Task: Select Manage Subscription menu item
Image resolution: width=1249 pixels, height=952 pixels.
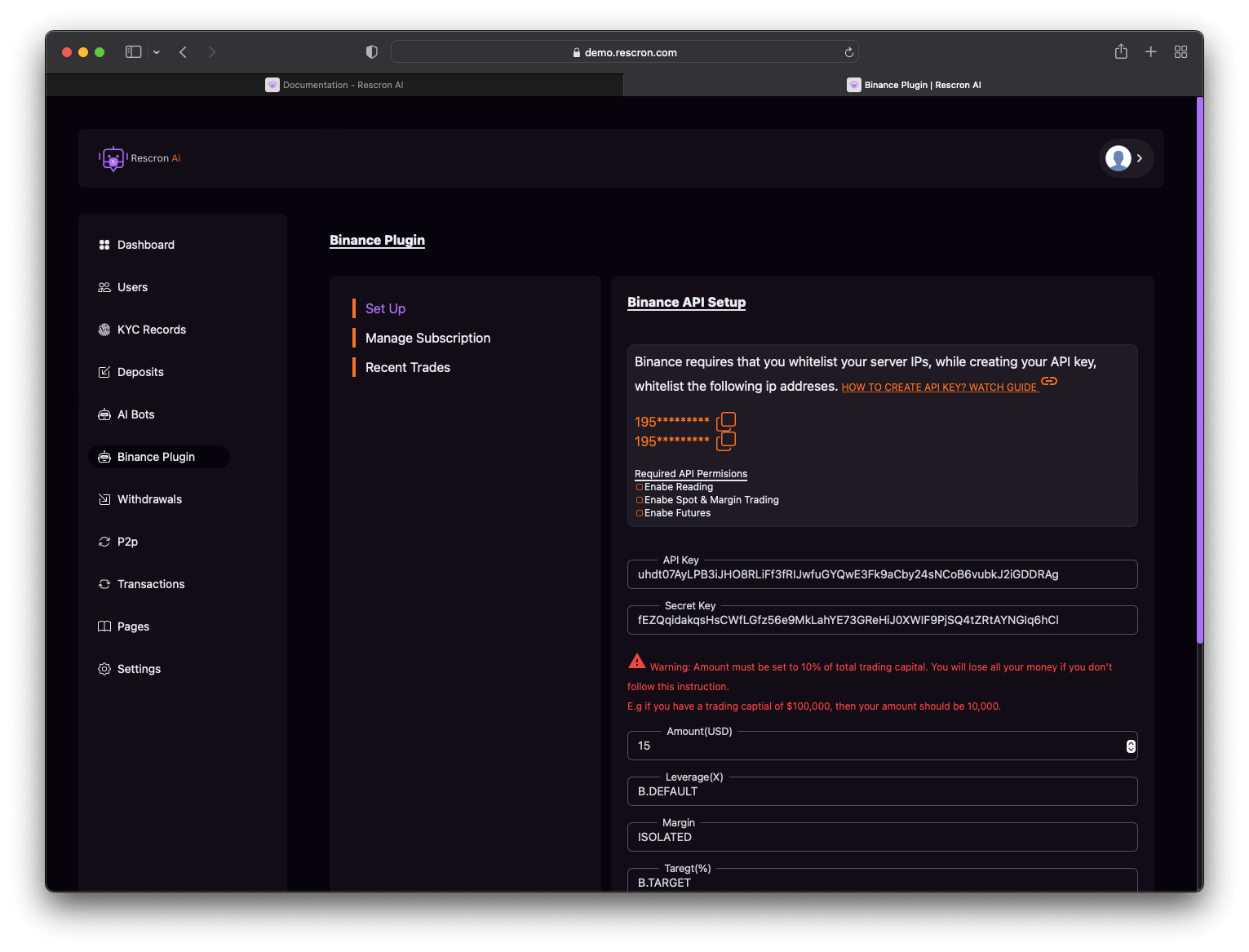Action: point(427,338)
